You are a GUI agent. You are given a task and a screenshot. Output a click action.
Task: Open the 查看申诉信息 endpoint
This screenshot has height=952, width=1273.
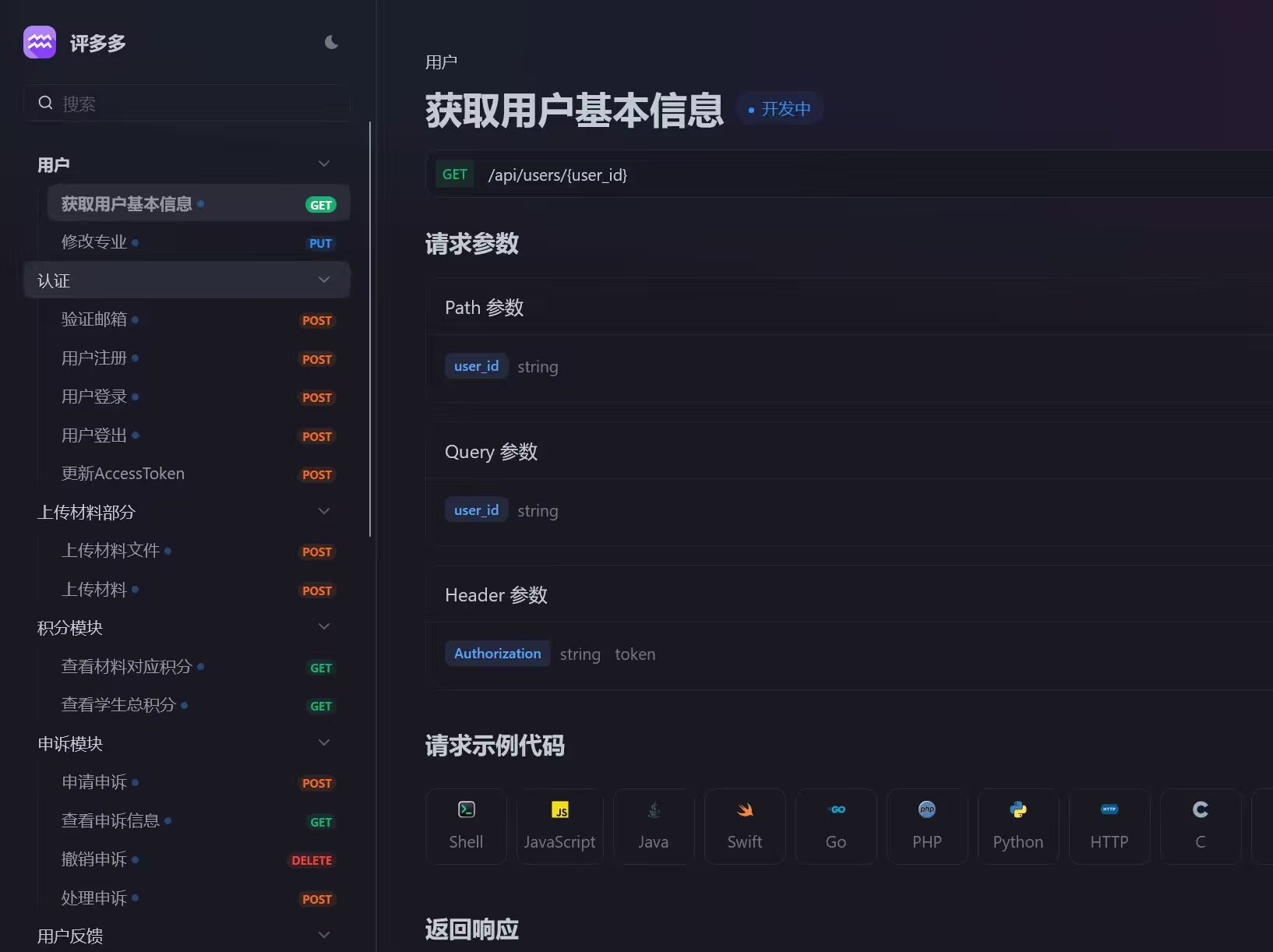click(x=199, y=821)
